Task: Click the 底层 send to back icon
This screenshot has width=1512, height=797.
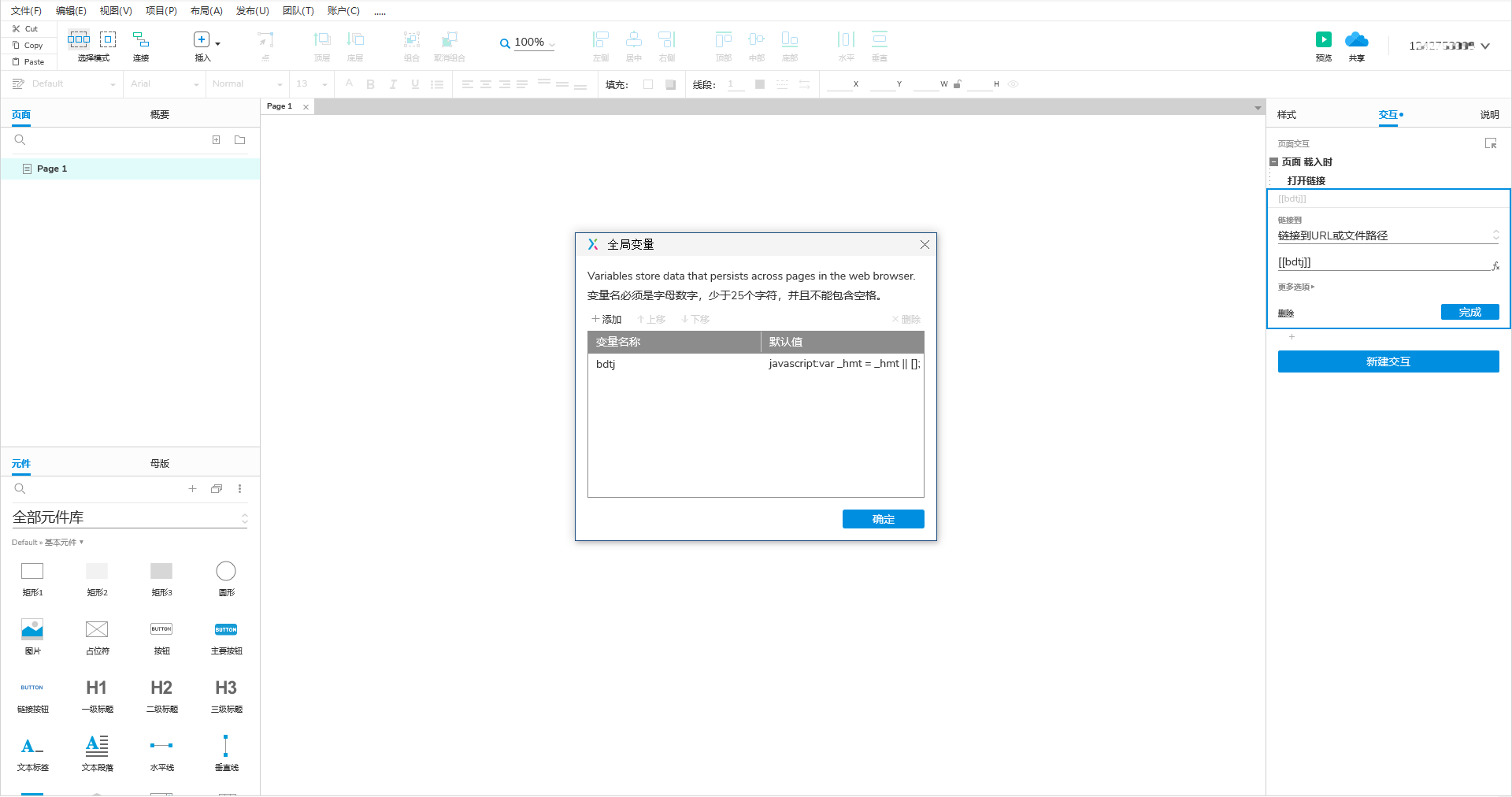Action: tap(355, 39)
